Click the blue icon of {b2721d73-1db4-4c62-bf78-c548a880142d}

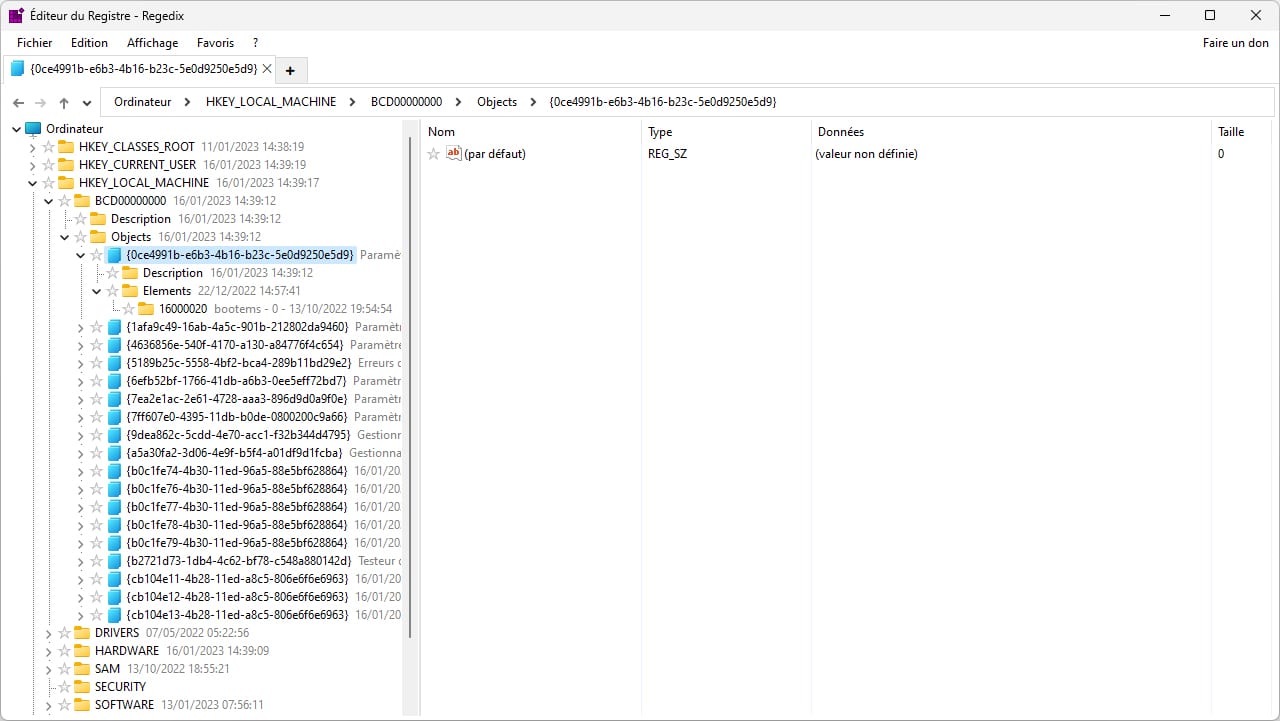click(114, 561)
